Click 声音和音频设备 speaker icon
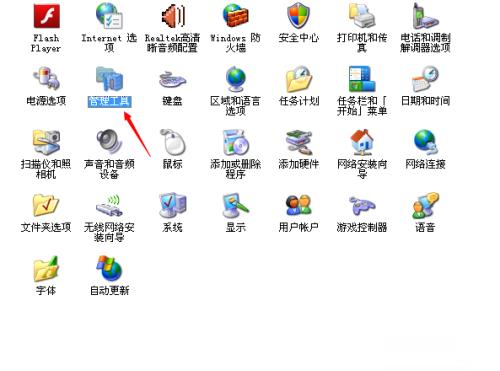This screenshot has width=500, height=371. click(x=109, y=142)
